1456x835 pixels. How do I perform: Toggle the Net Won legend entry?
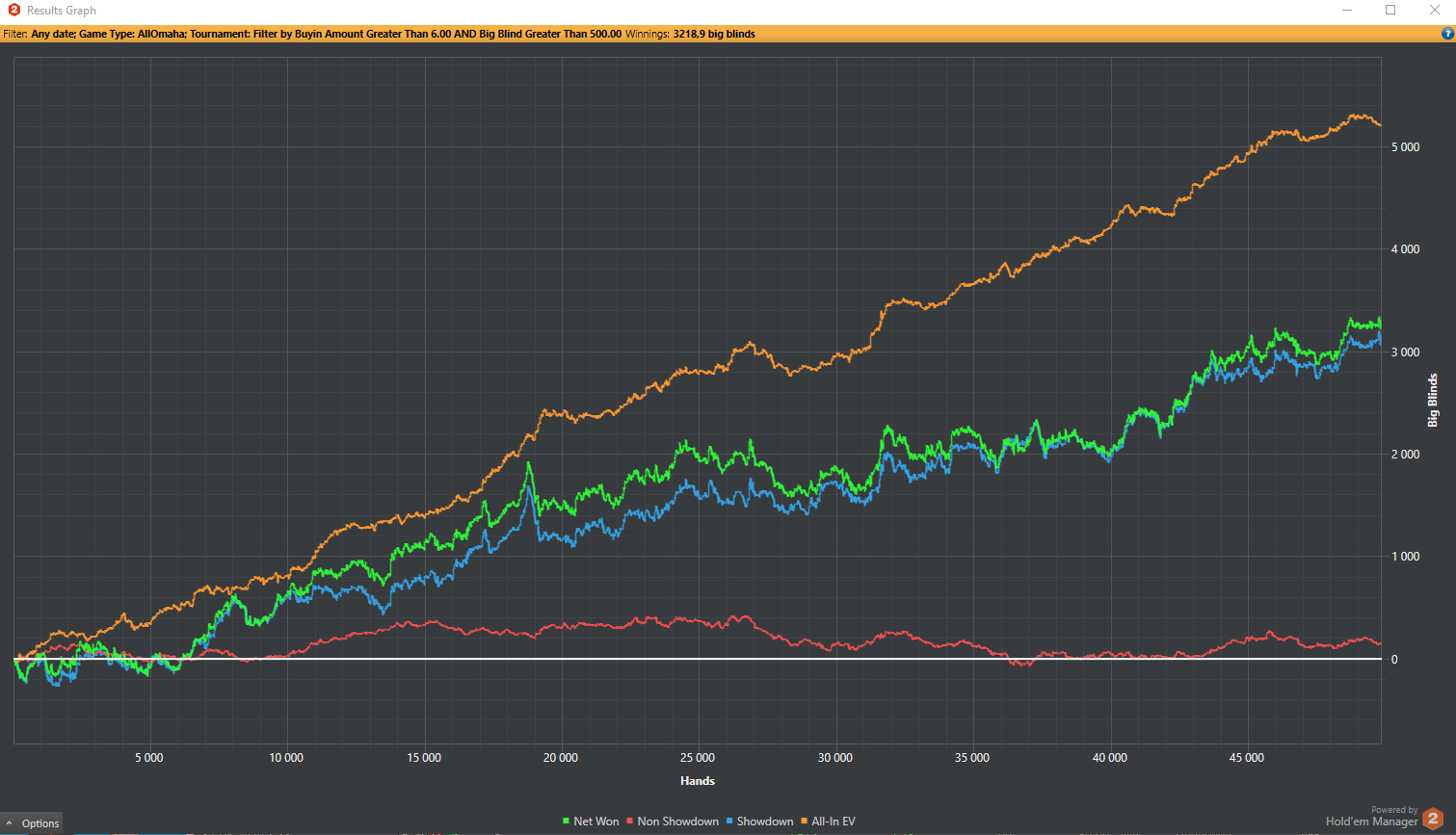click(591, 822)
